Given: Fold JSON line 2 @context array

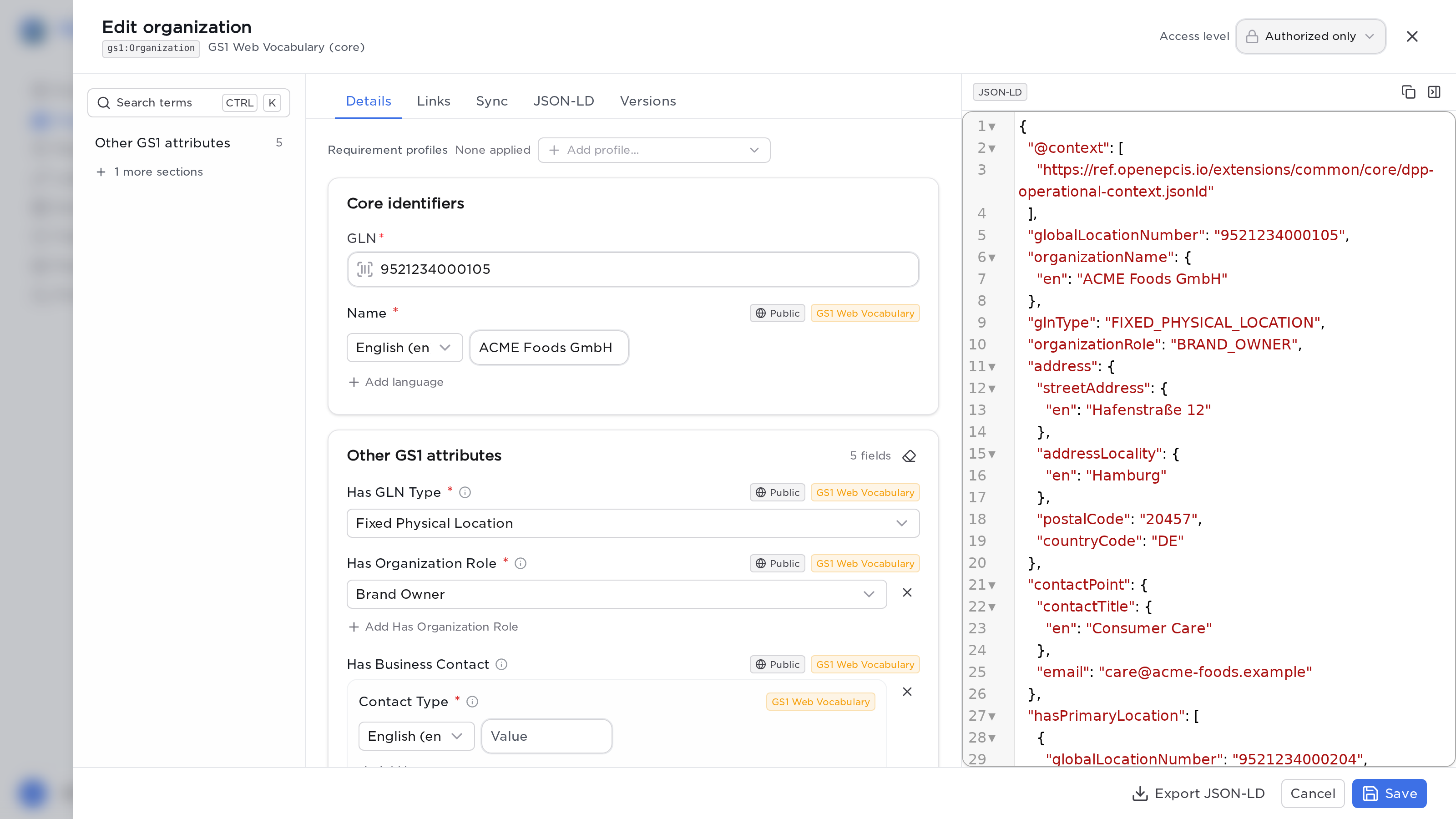Looking at the screenshot, I should point(992,149).
